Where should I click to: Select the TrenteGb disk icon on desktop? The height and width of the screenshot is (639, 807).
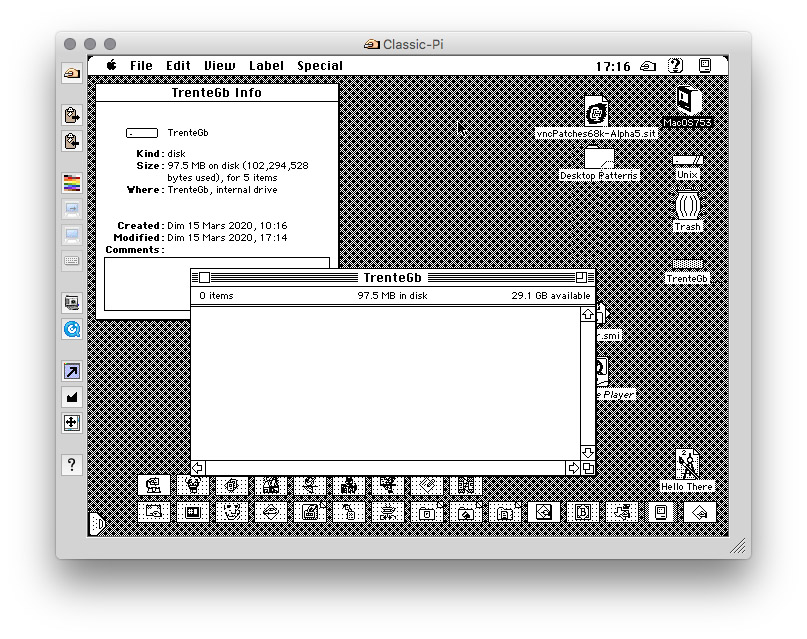point(688,264)
